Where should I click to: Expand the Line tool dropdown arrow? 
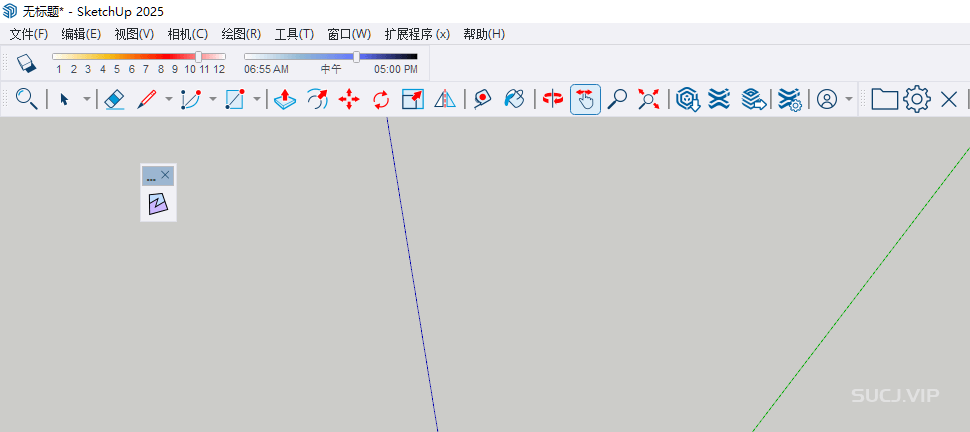pos(169,99)
